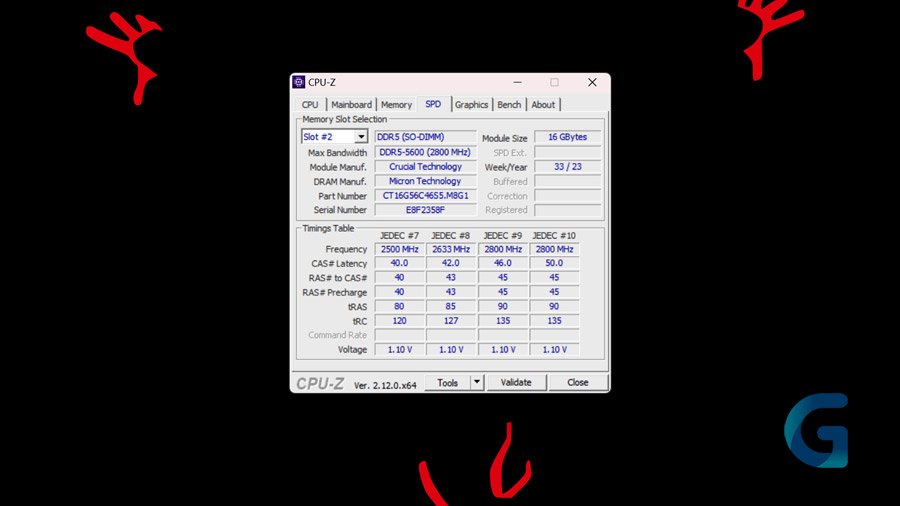900x506 pixels.
Task: Click the CAS# Latency 46.0 cell
Action: (x=503, y=263)
